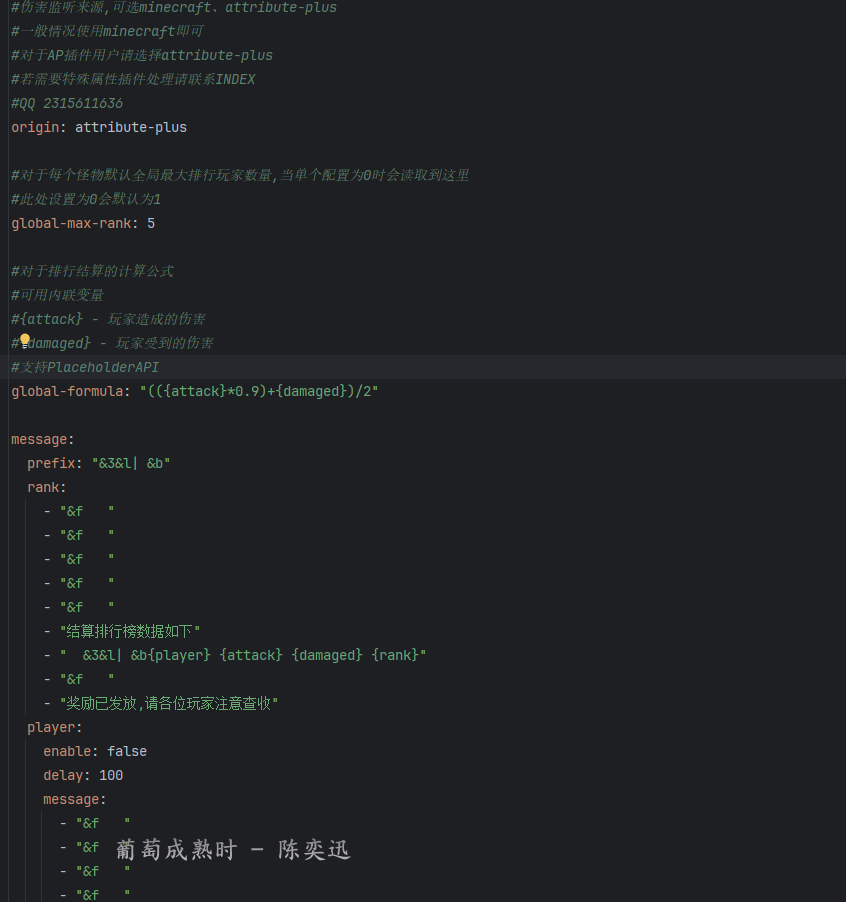Click the global-max-rank key
This screenshot has height=902, width=846.
(71, 223)
